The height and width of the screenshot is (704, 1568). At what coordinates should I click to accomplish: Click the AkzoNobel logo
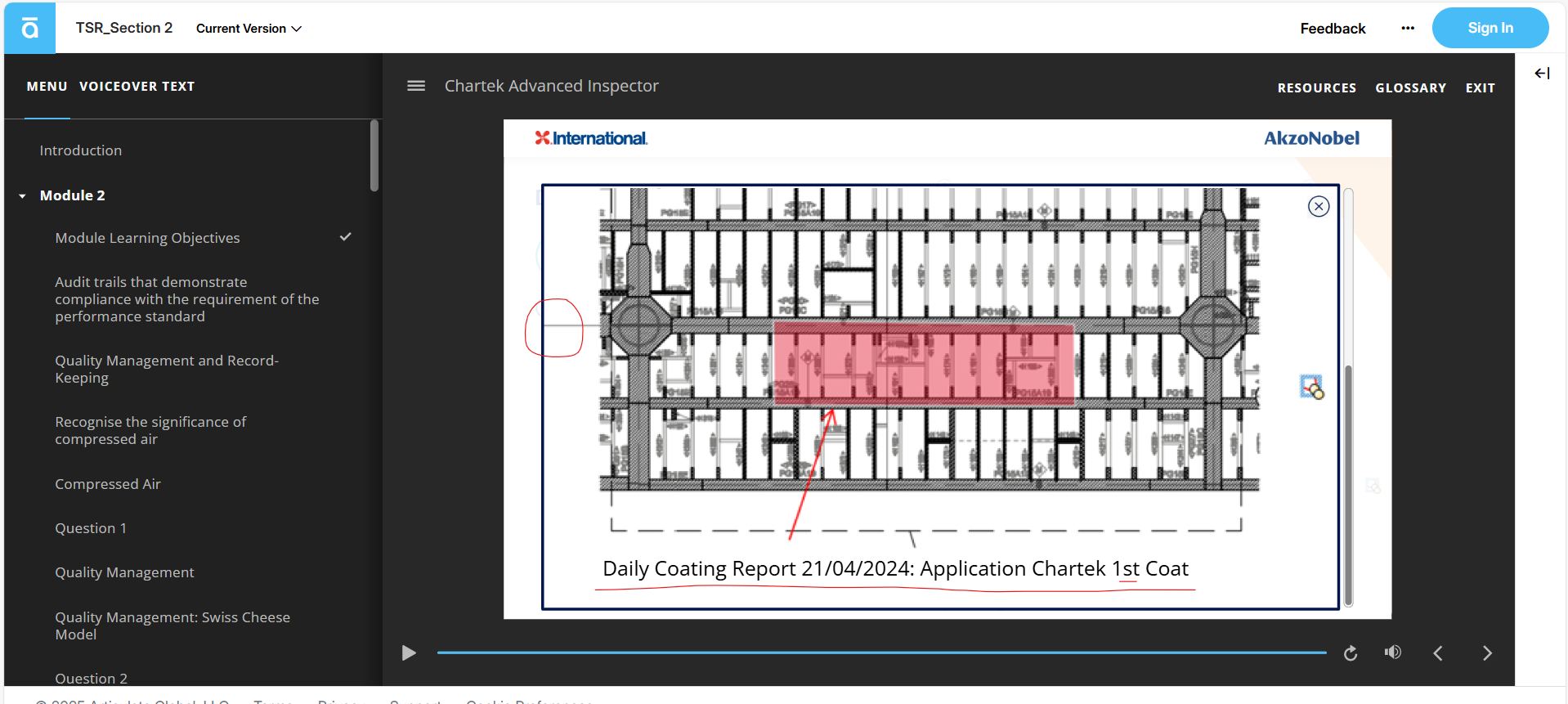[1311, 138]
